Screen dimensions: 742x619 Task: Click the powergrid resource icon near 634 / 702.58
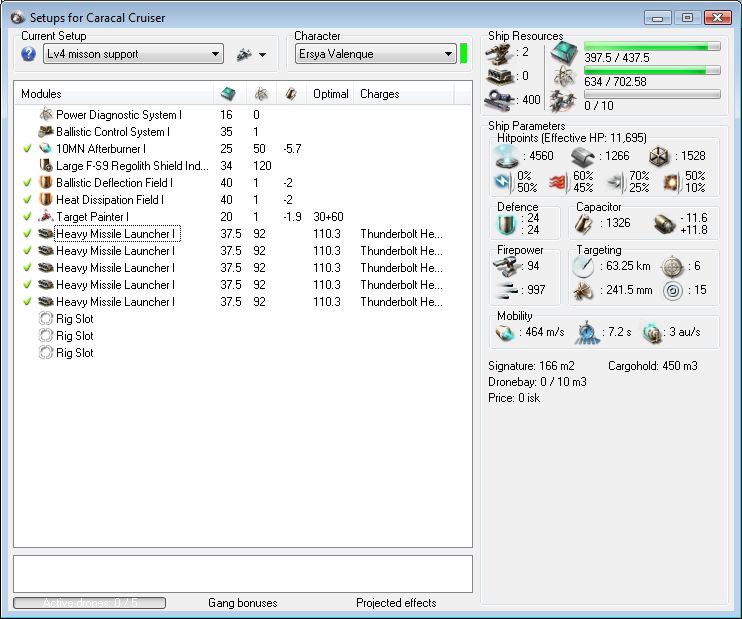coord(564,76)
